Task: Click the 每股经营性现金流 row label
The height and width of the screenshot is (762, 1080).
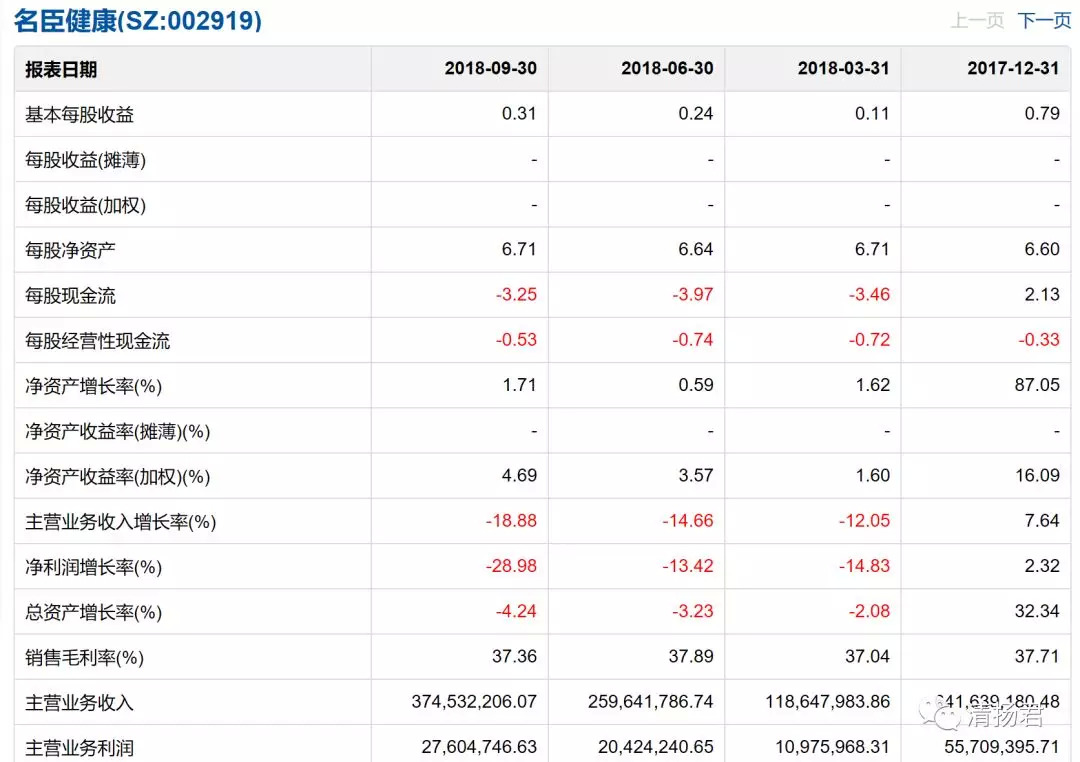Action: click(97, 341)
